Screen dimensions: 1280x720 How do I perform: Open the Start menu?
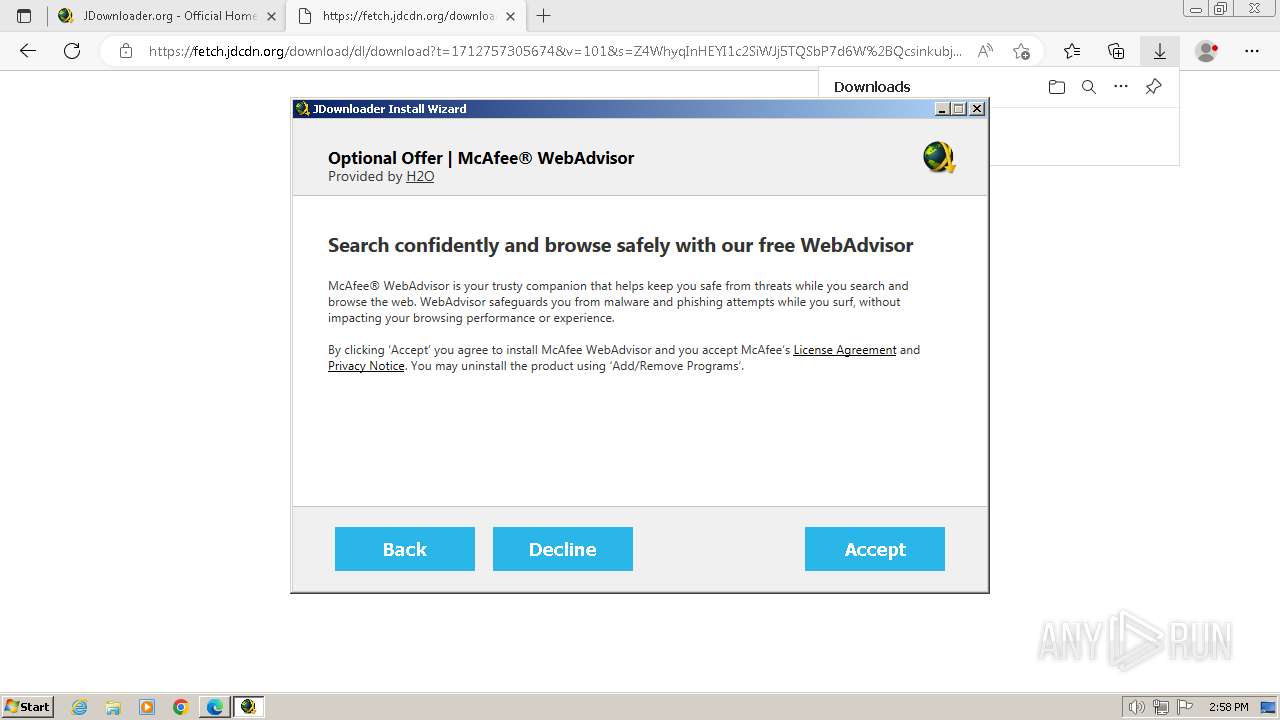pos(28,707)
